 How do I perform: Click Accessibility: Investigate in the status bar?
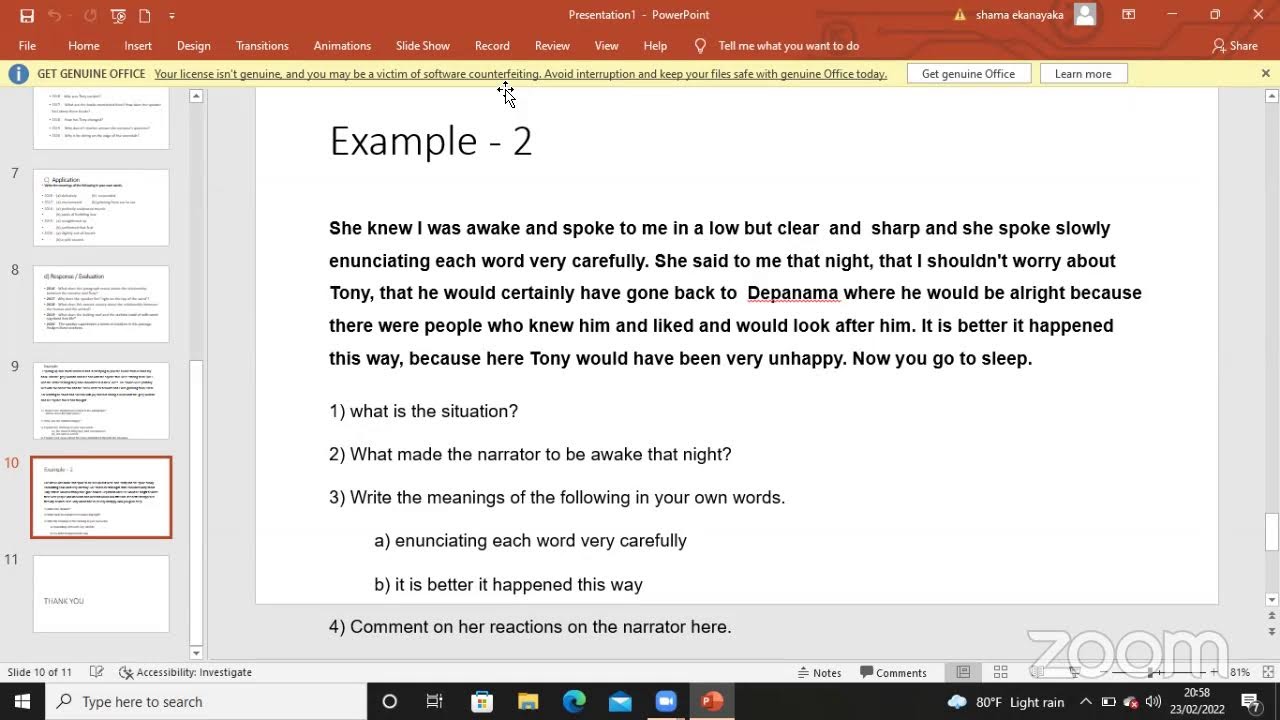(x=185, y=672)
